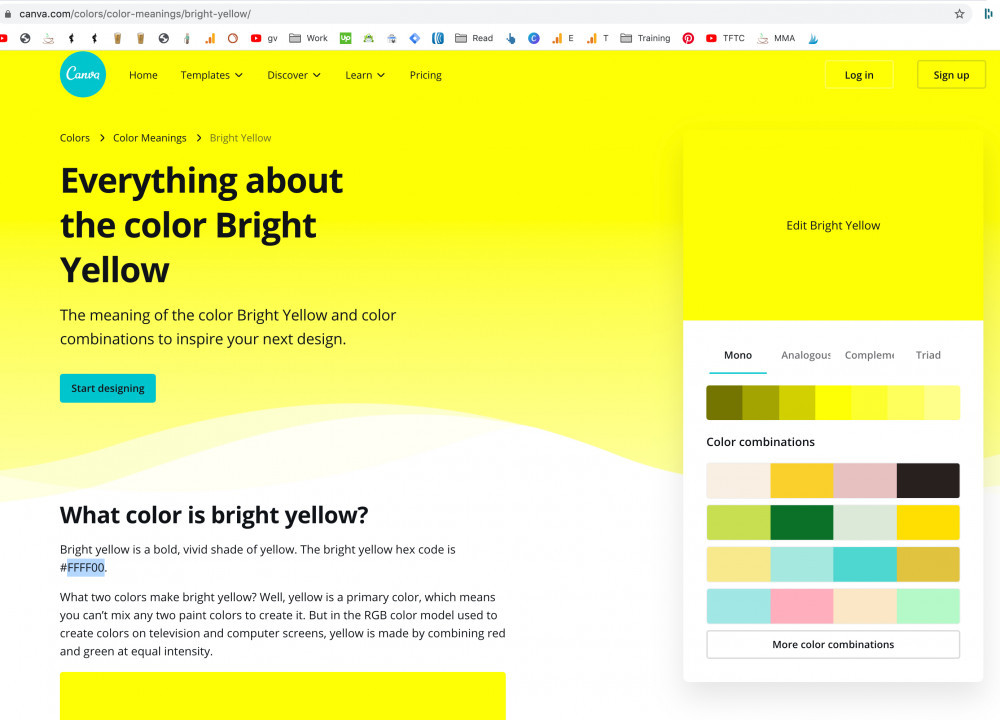
Task: Follow the Color Meanings breadcrumb link
Action: pyautogui.click(x=150, y=138)
